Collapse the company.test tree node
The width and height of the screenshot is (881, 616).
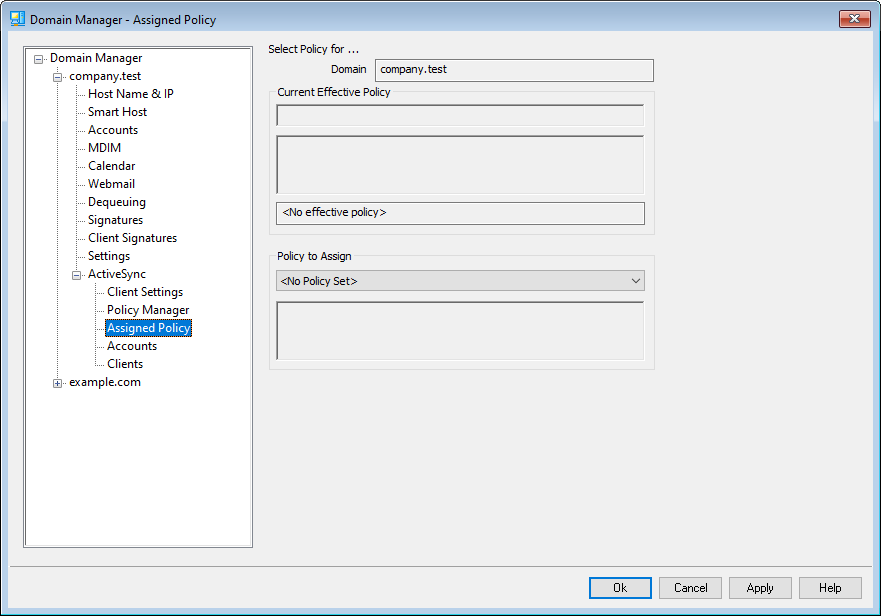[x=58, y=77]
